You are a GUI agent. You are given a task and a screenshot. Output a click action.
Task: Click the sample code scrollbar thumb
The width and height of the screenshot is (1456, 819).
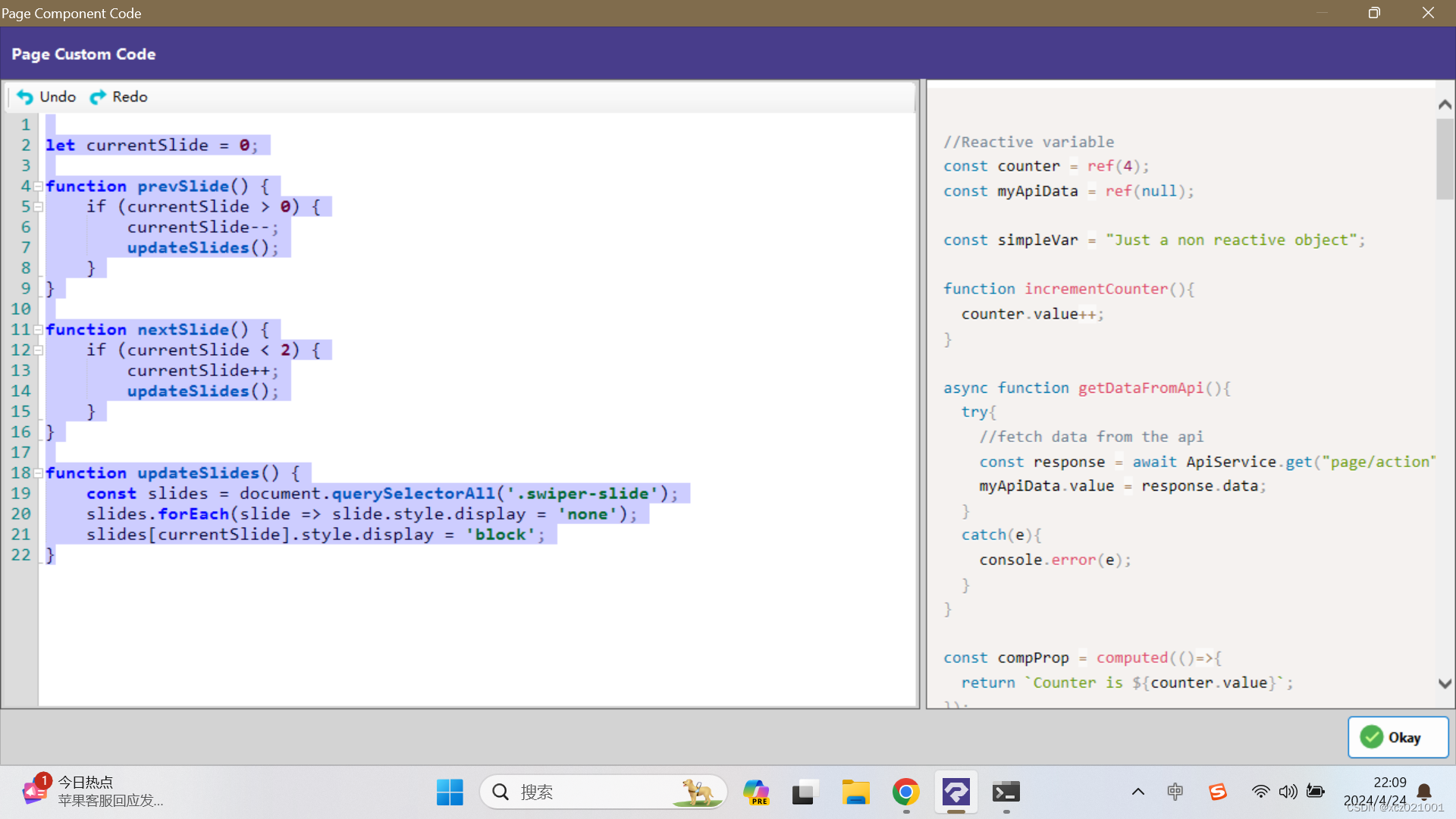click(x=1444, y=159)
